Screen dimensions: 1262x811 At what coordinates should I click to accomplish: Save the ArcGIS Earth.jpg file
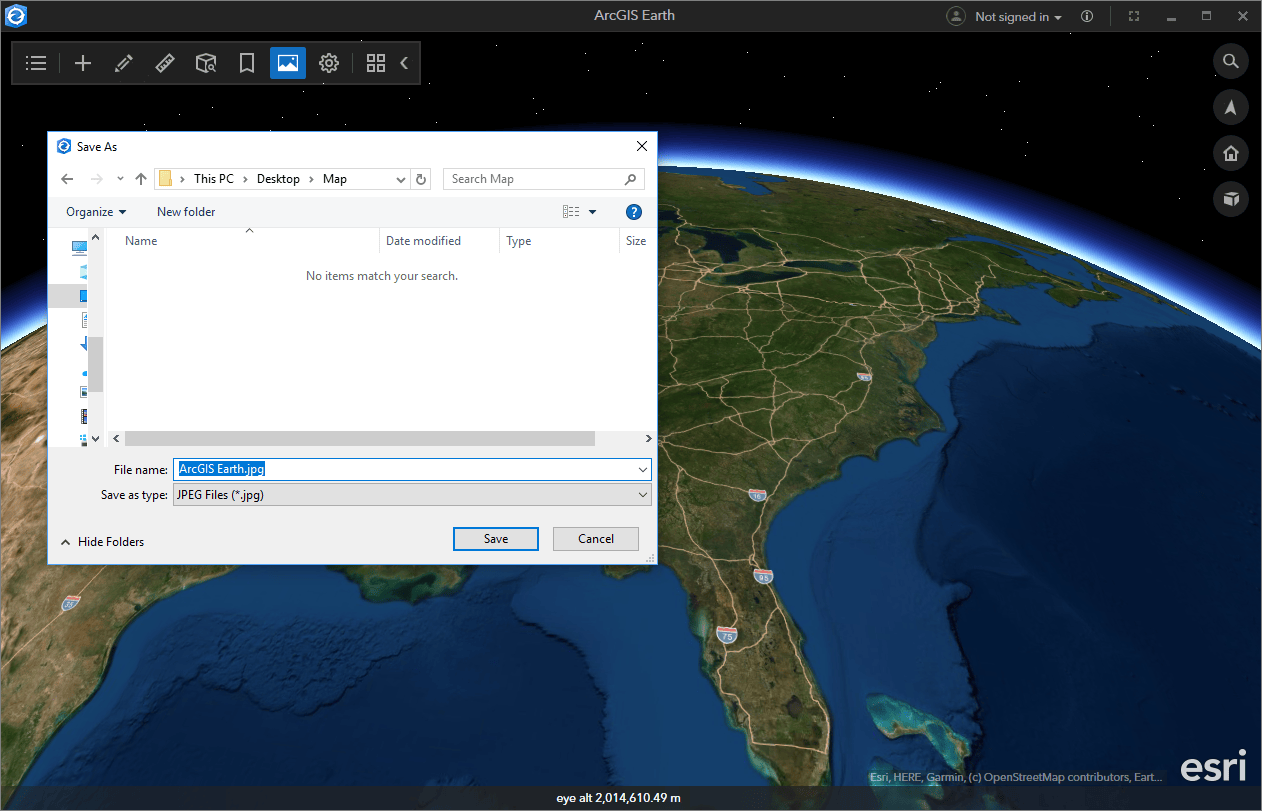point(495,538)
